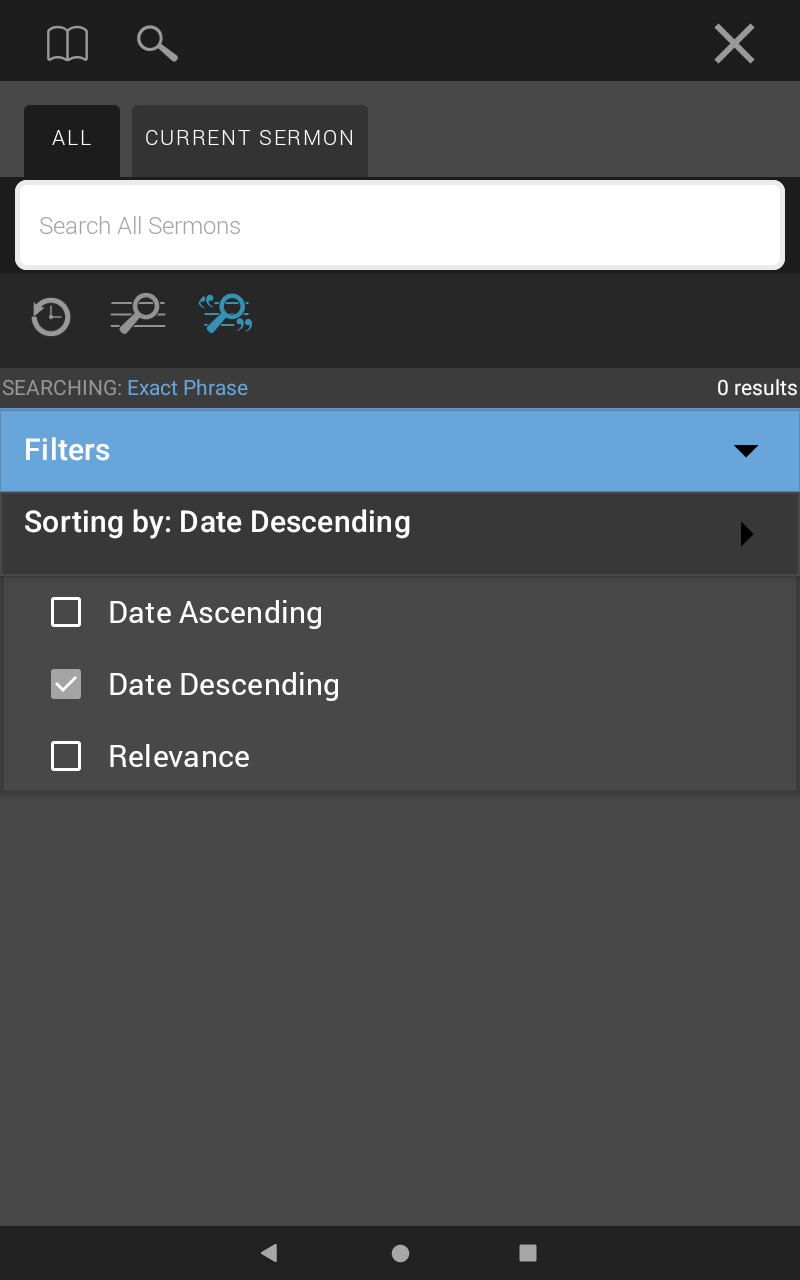Focus the Search All Sermons field
This screenshot has width=800, height=1280.
[x=400, y=225]
